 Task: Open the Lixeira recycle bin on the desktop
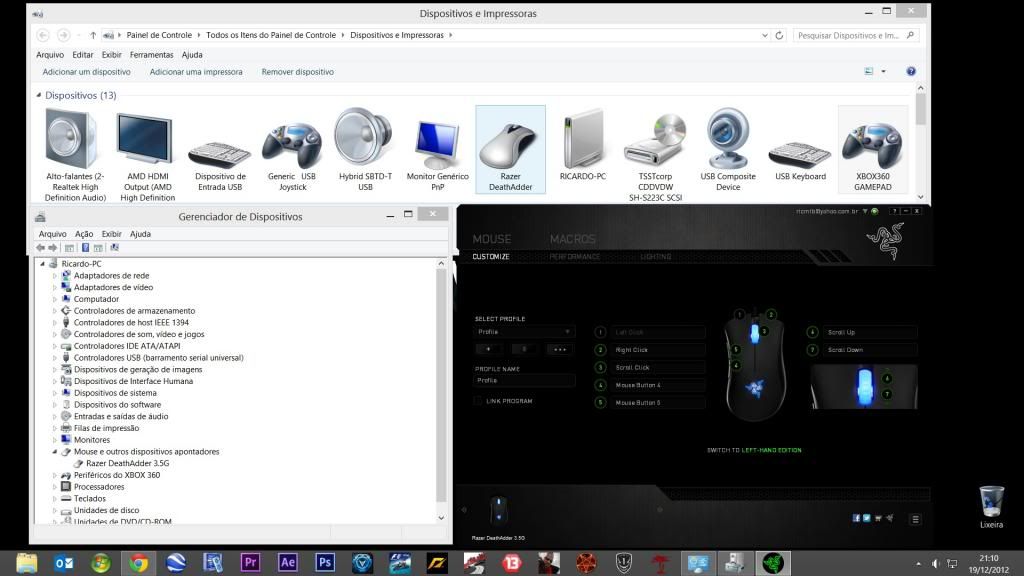(991, 507)
